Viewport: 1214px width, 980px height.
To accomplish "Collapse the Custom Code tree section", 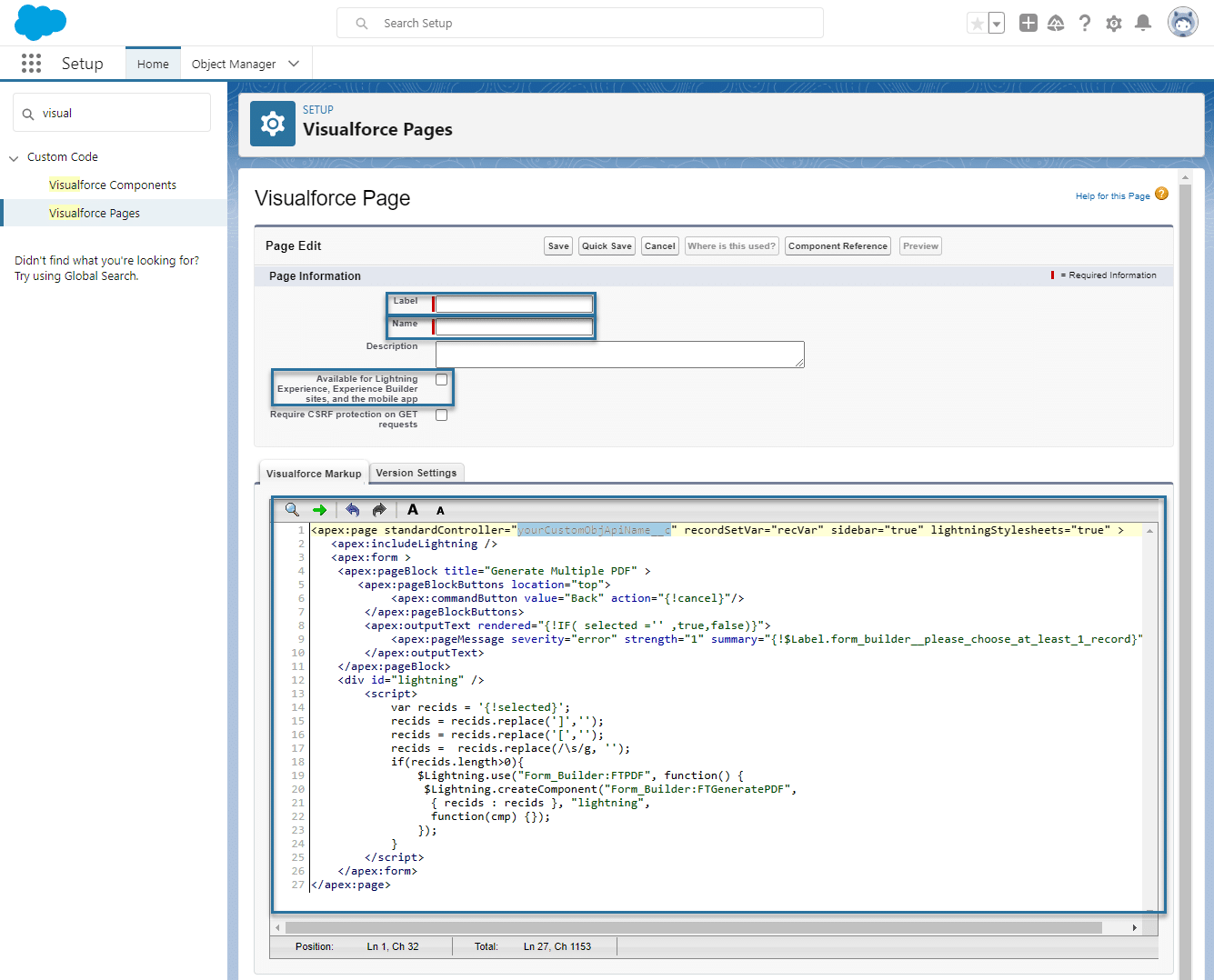I will click(x=13, y=156).
